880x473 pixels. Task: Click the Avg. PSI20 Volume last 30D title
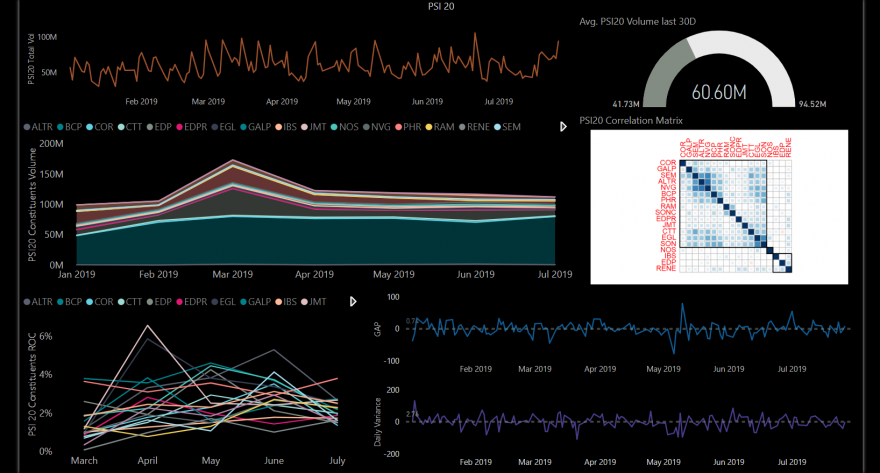click(638, 21)
